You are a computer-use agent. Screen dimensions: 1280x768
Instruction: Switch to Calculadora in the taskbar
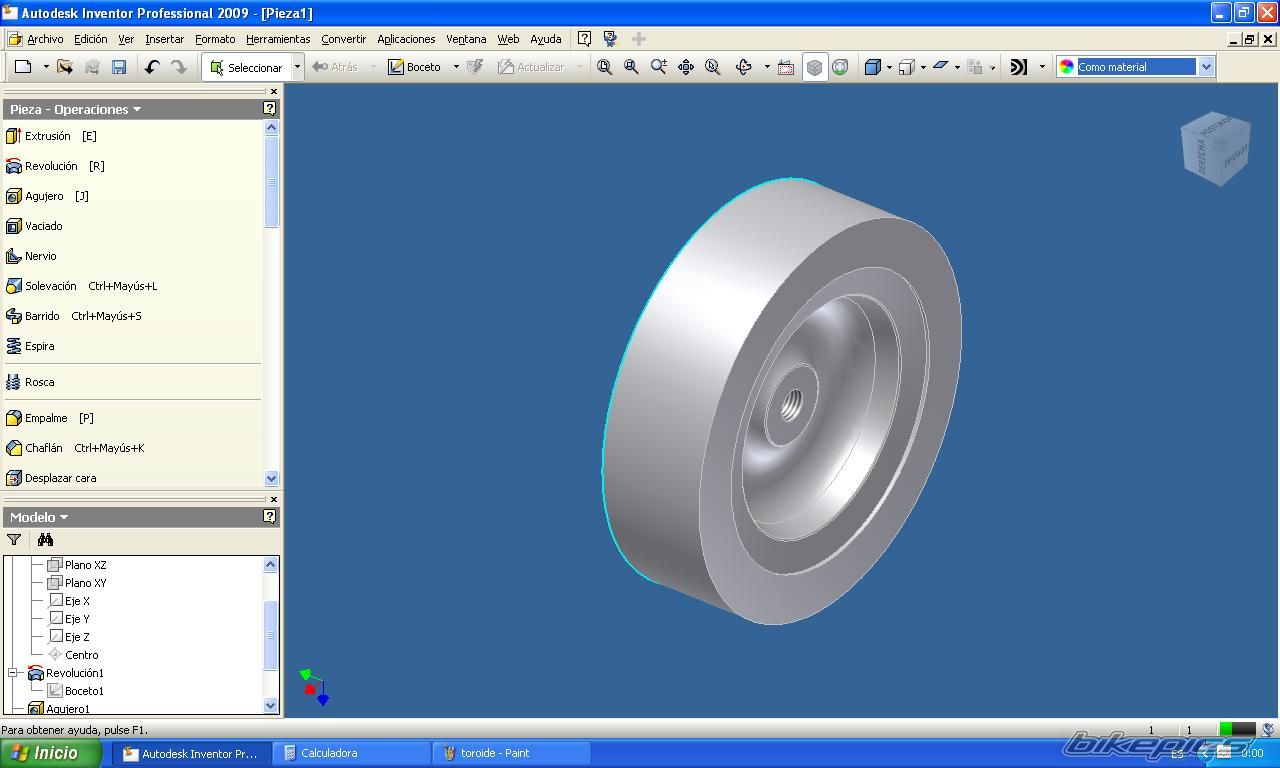point(352,753)
